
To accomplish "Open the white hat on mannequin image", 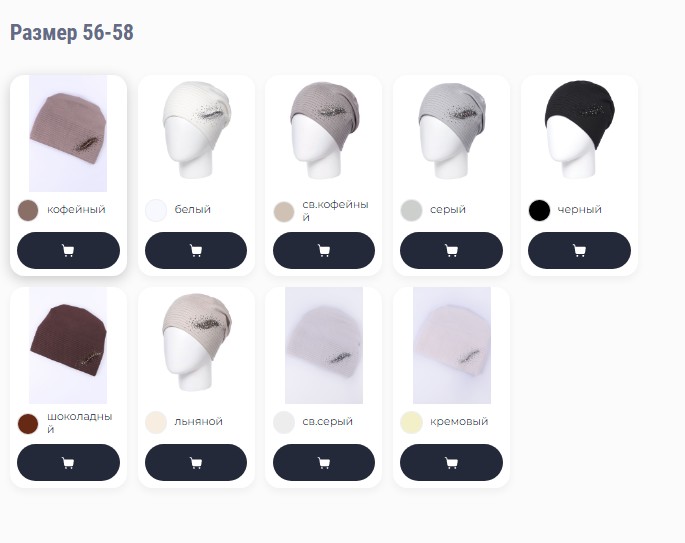I will [x=196, y=130].
